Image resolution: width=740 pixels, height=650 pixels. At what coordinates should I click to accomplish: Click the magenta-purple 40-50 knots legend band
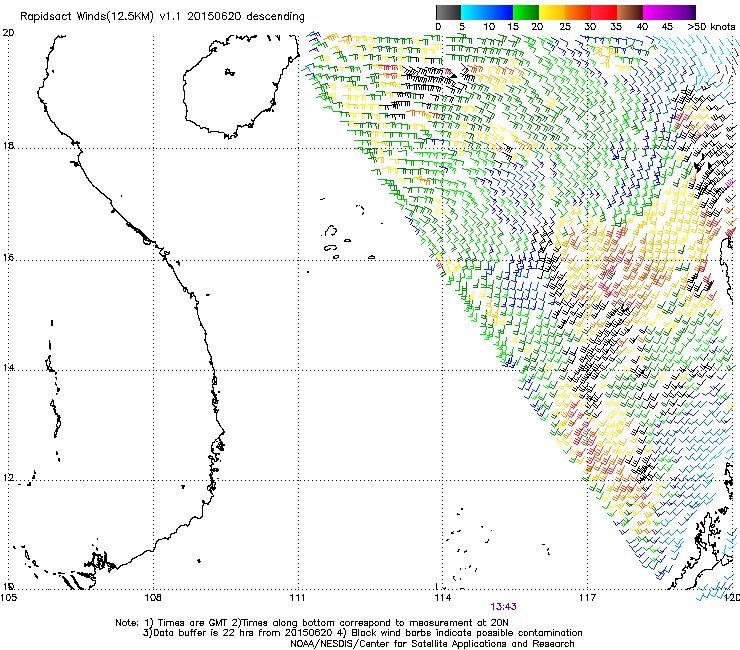click(669, 12)
